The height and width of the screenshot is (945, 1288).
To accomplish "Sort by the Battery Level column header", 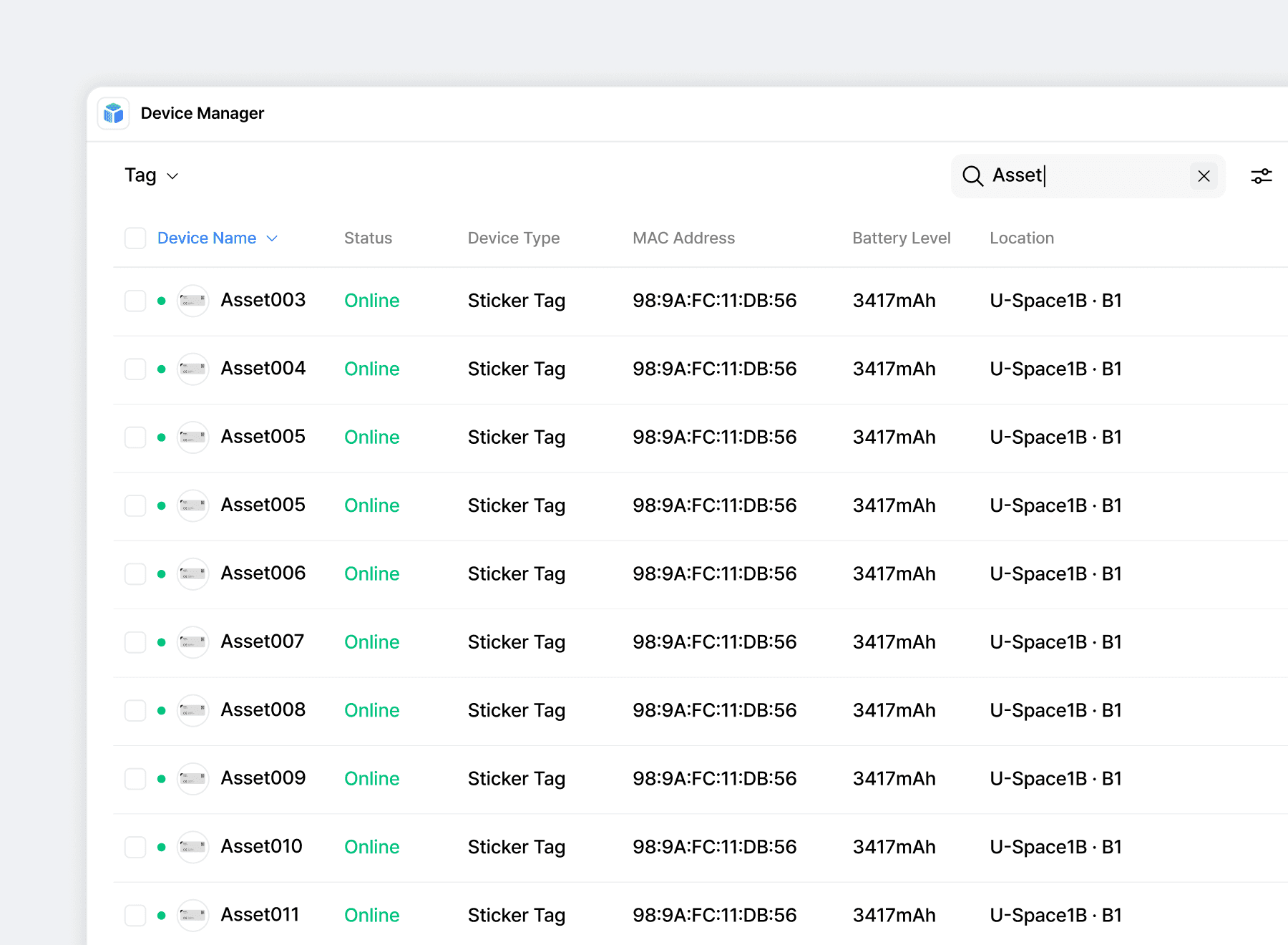I will click(x=901, y=238).
